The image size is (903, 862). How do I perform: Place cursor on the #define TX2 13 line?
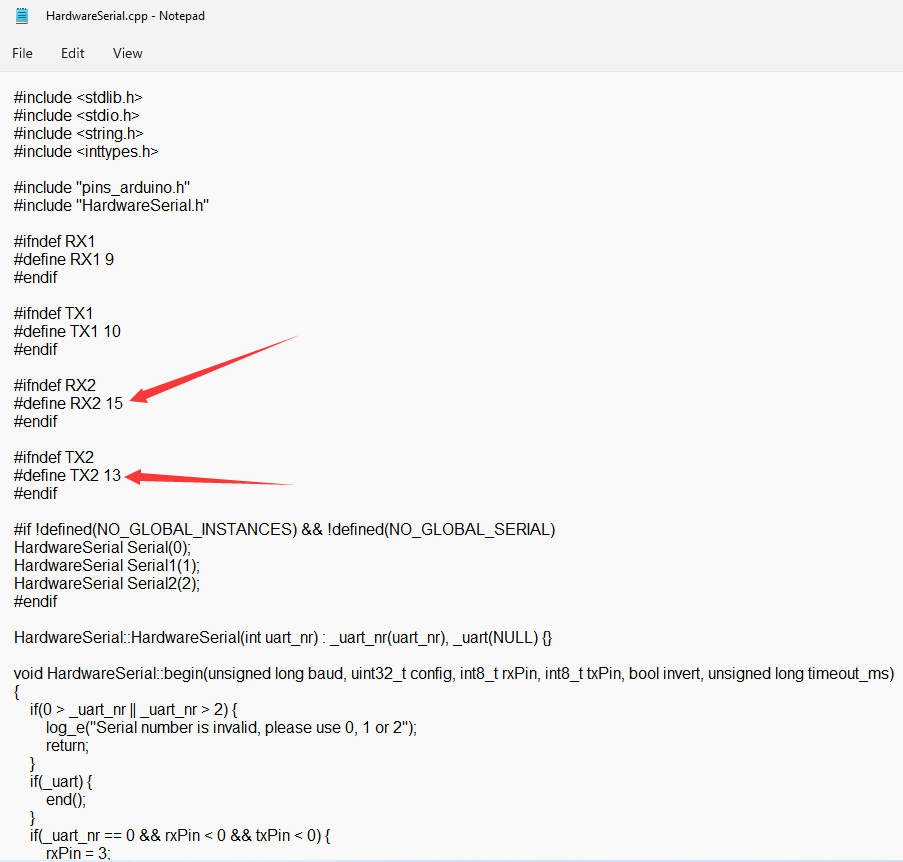(67, 476)
